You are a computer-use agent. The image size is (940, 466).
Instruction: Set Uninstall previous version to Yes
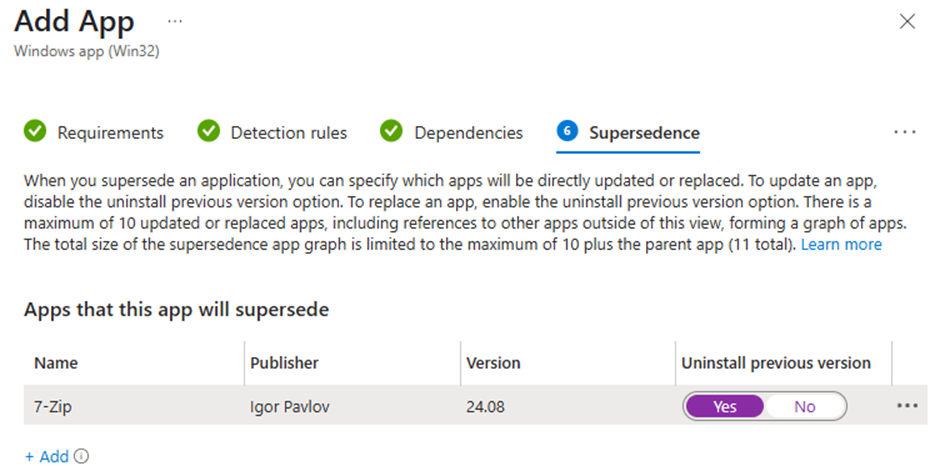724,407
